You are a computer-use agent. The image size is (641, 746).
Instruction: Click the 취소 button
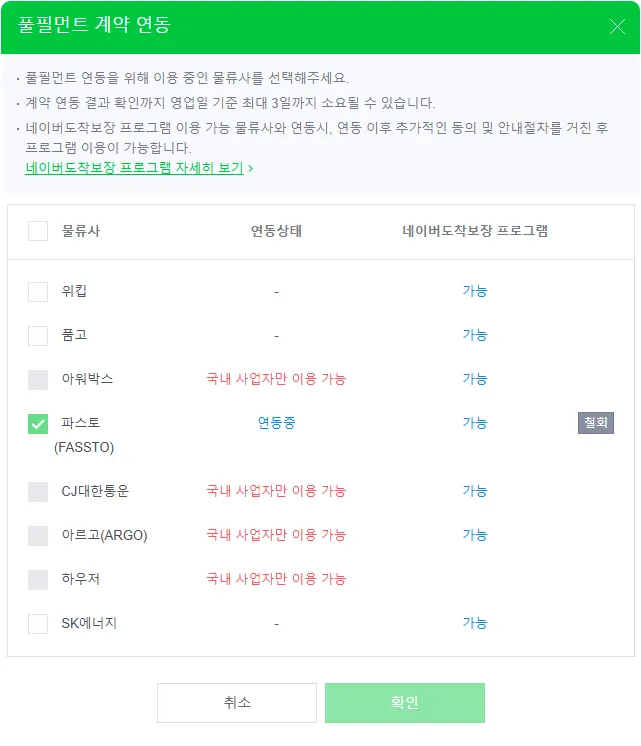(x=237, y=703)
